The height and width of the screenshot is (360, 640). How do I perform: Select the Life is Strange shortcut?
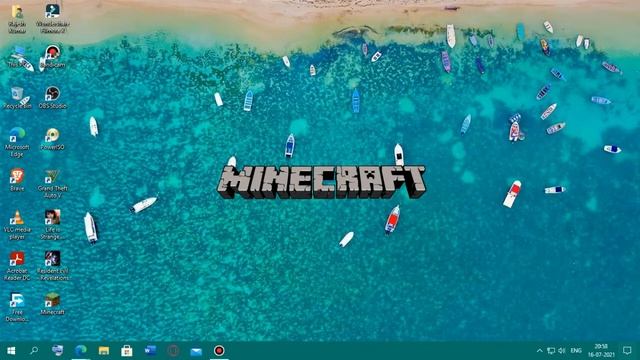pyautogui.click(x=53, y=225)
